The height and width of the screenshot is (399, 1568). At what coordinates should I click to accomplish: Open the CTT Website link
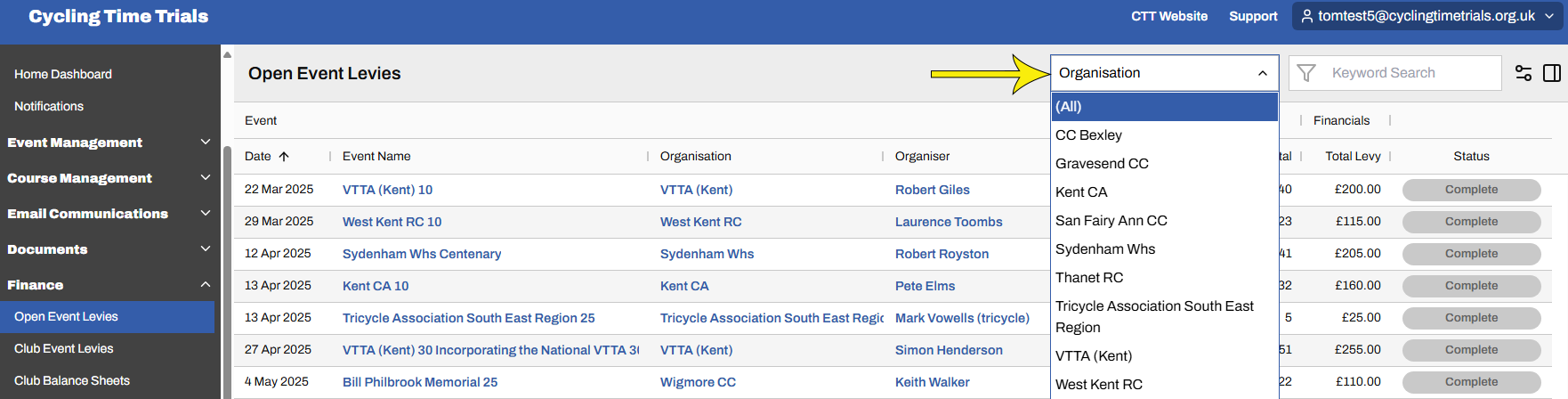tap(1169, 16)
